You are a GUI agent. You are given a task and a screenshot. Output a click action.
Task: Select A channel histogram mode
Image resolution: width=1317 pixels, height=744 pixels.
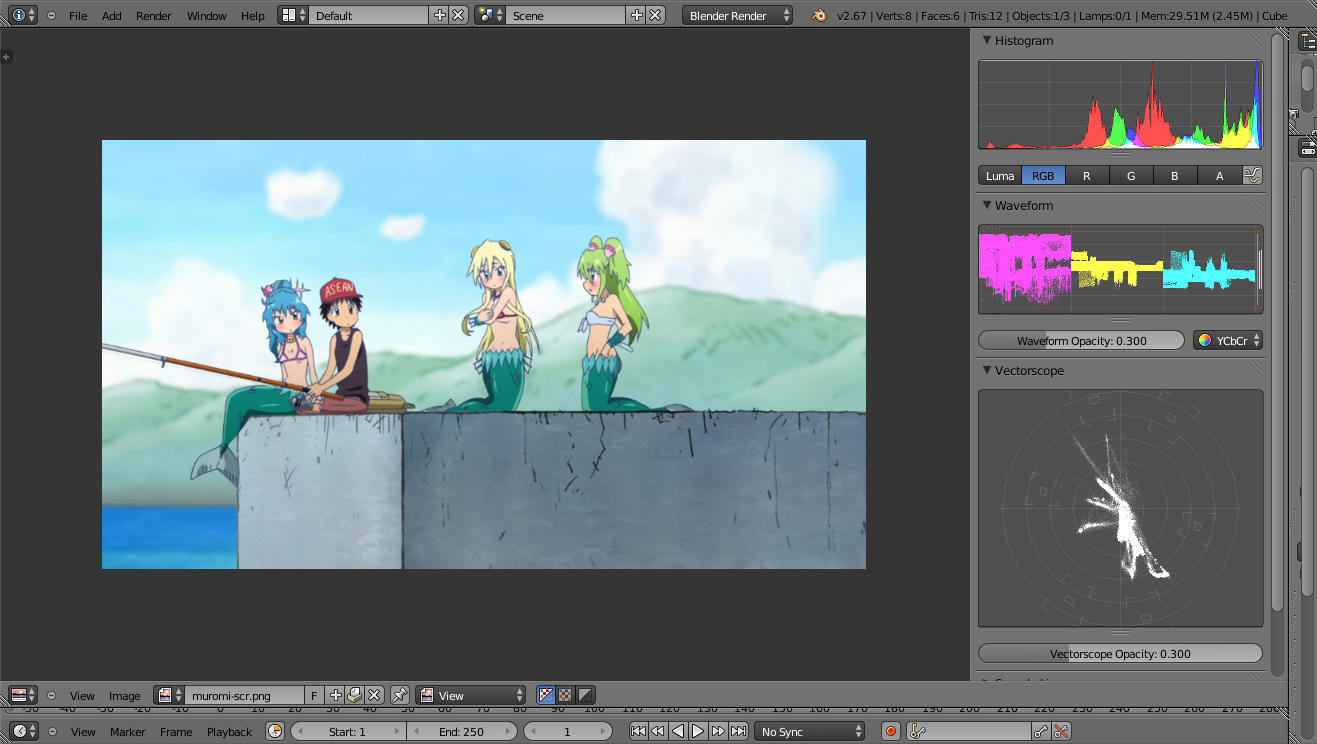coord(1219,175)
